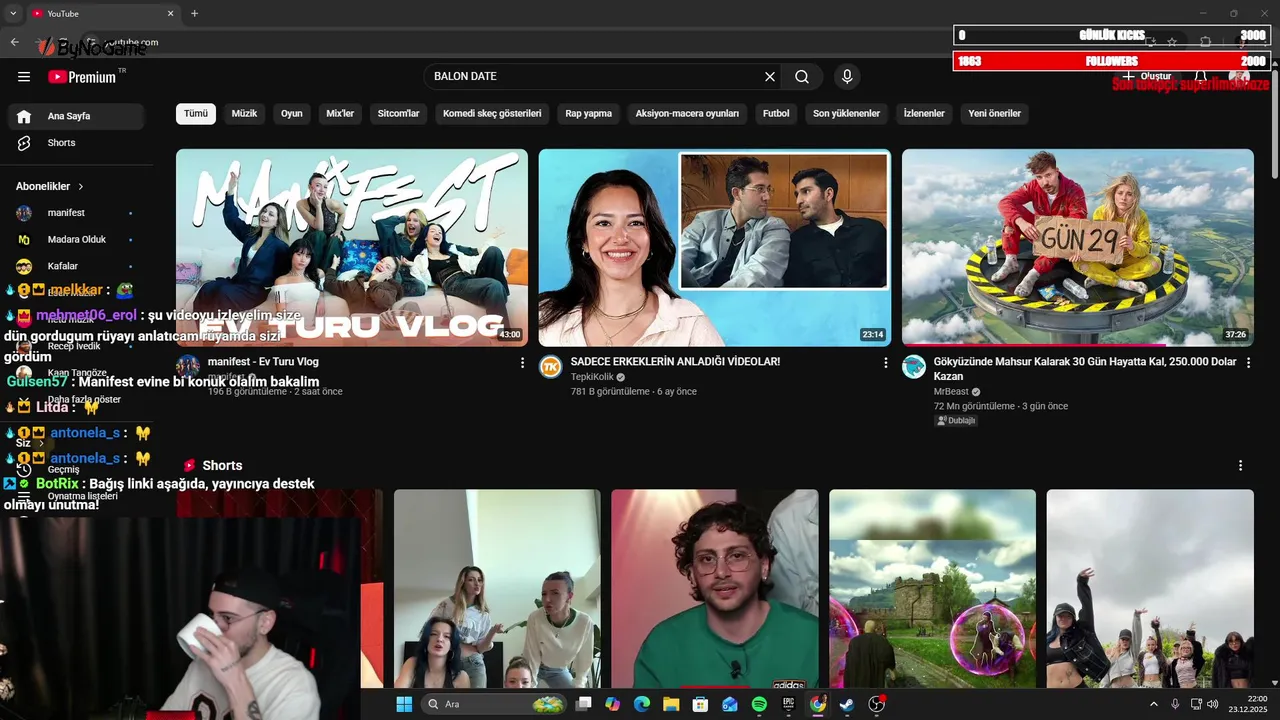Open the Ana Sayfa home icon in the sidebar

[x=24, y=116]
